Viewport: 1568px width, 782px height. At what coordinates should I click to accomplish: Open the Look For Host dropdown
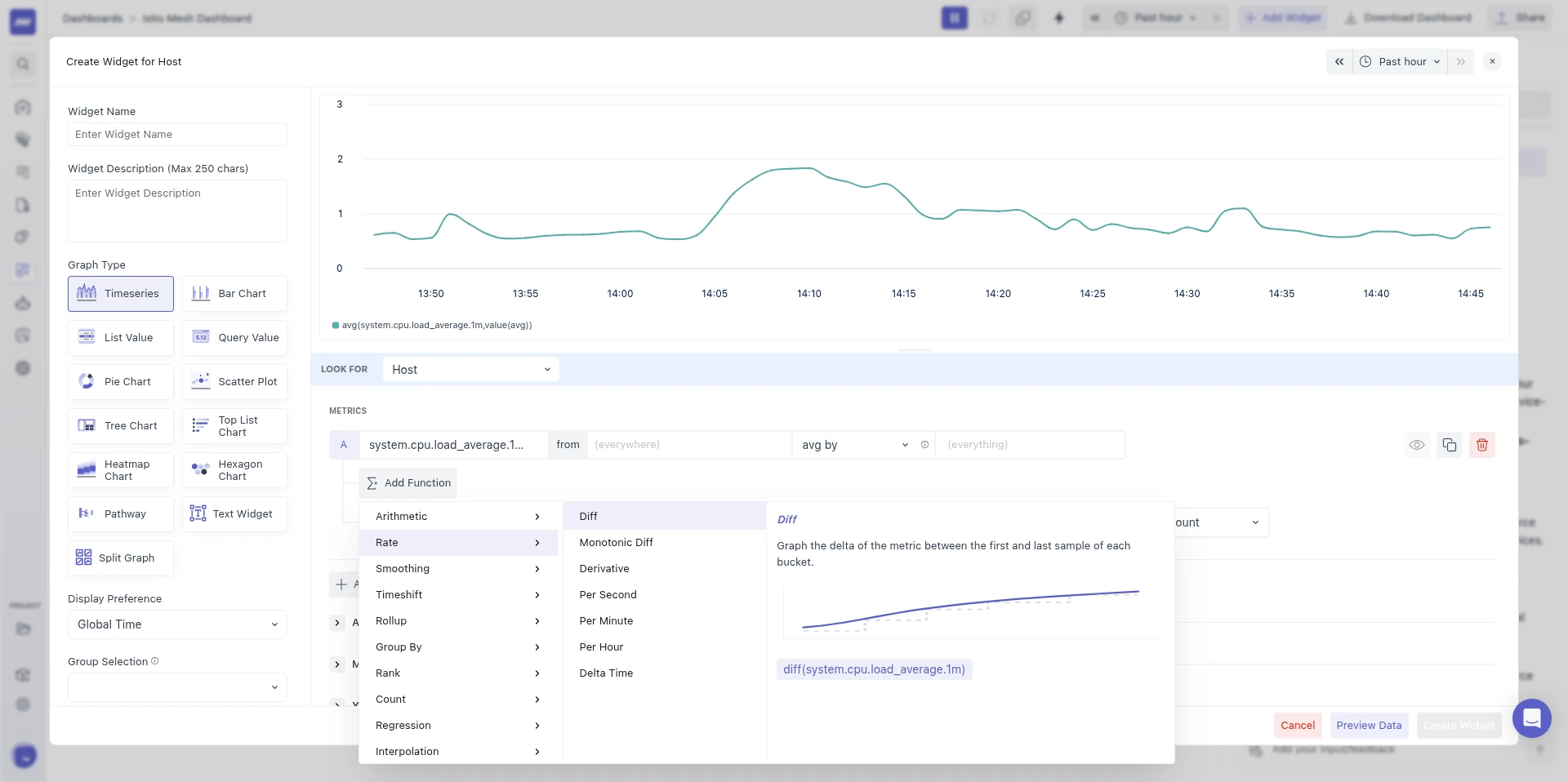(471, 370)
